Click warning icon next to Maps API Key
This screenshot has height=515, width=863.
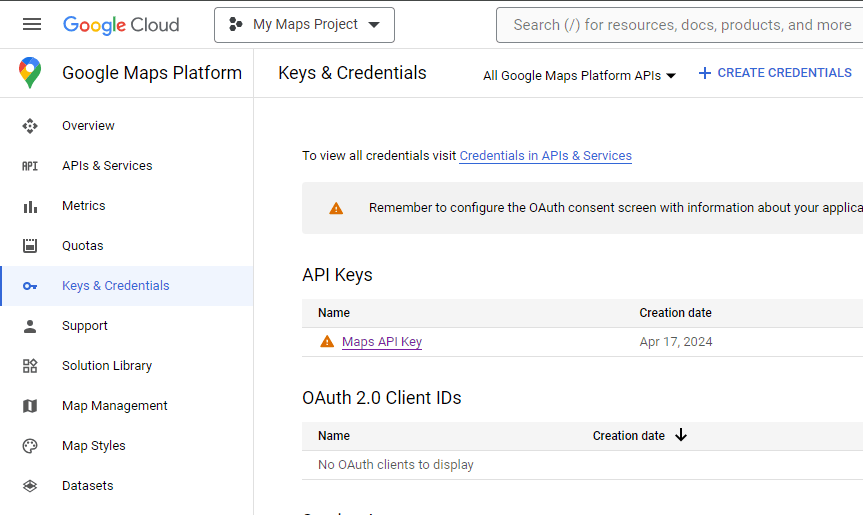[327, 342]
